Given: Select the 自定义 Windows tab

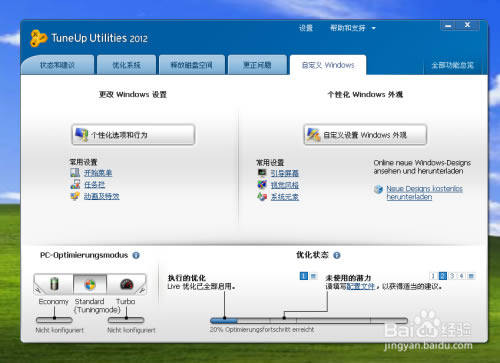Looking at the screenshot, I should click(x=328, y=65).
